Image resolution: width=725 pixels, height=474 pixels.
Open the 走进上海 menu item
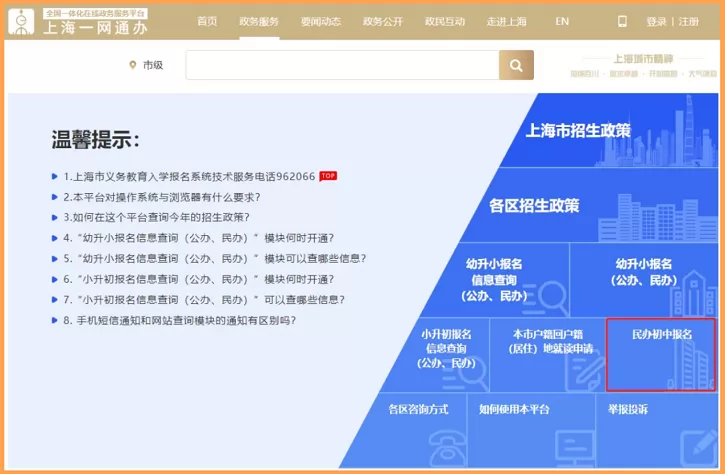tap(506, 21)
